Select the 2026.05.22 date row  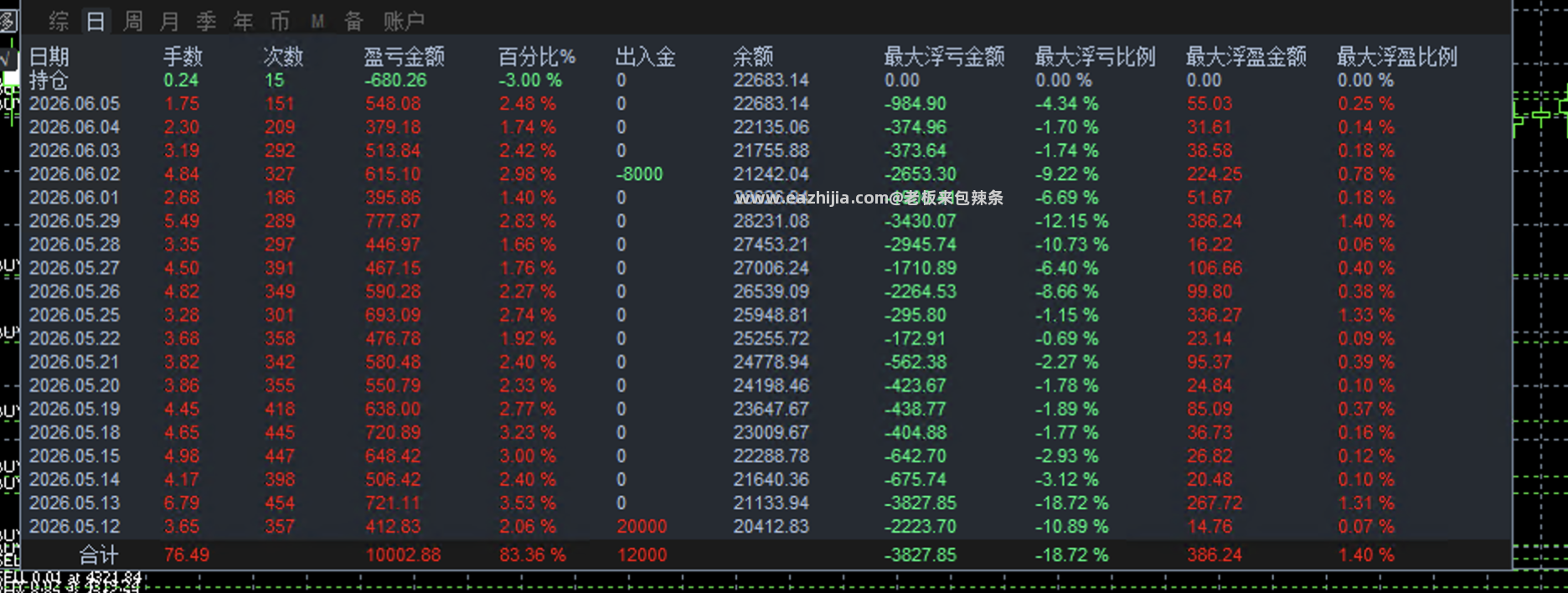tap(75, 338)
